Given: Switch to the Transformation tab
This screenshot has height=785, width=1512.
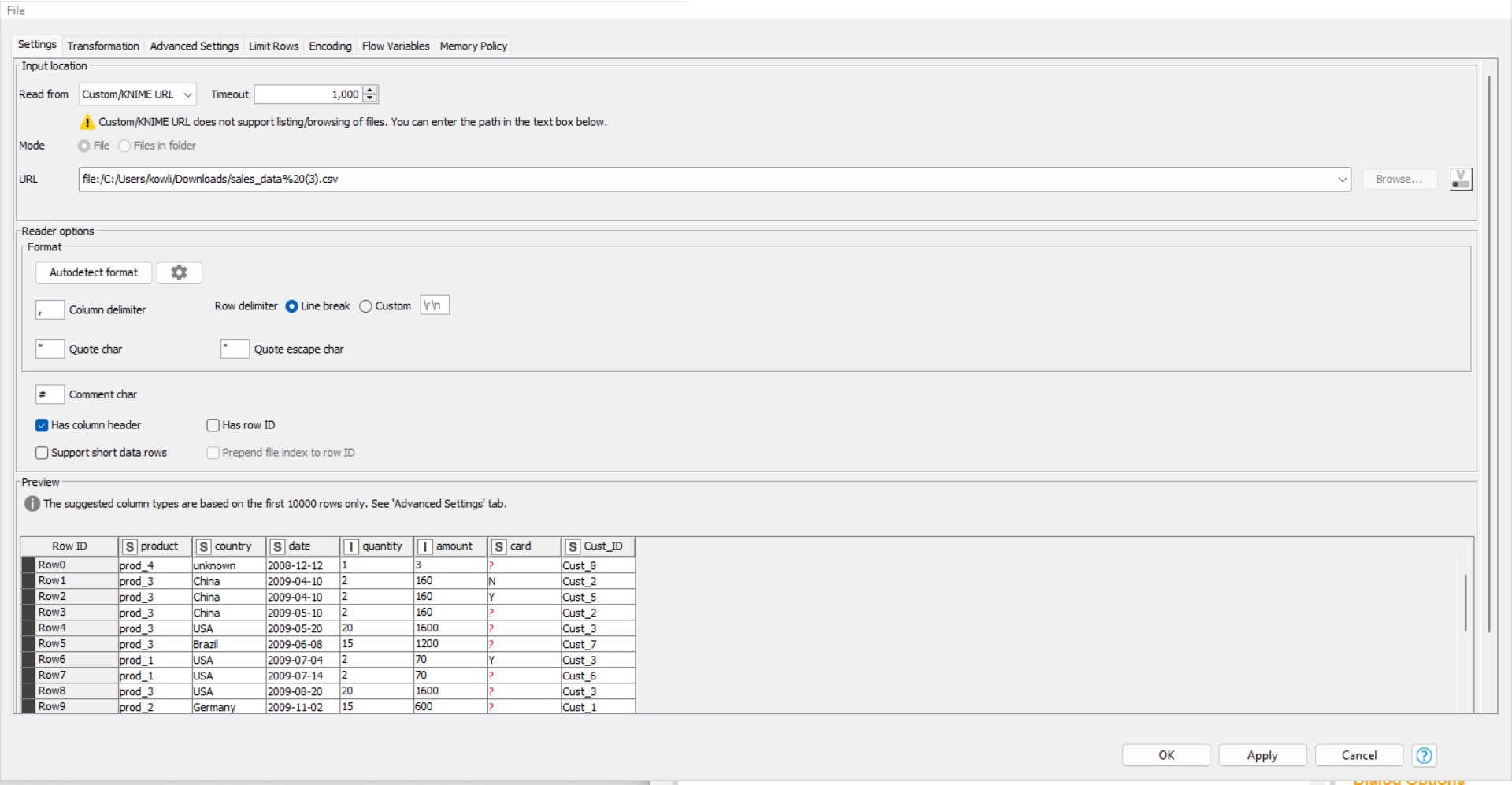Looking at the screenshot, I should (x=103, y=46).
